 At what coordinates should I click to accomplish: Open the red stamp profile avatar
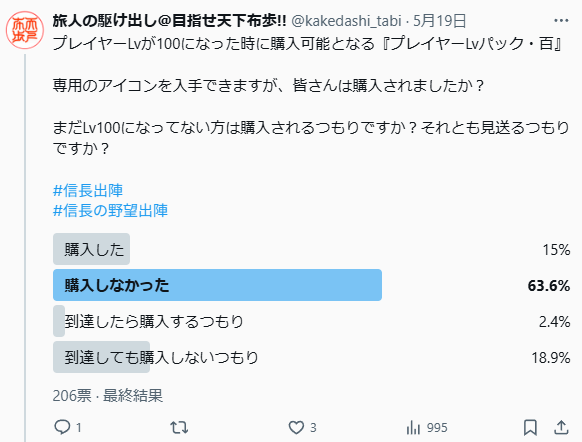click(x=25, y=30)
